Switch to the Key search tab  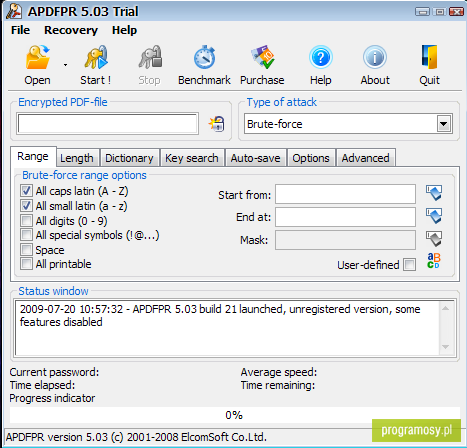192,158
